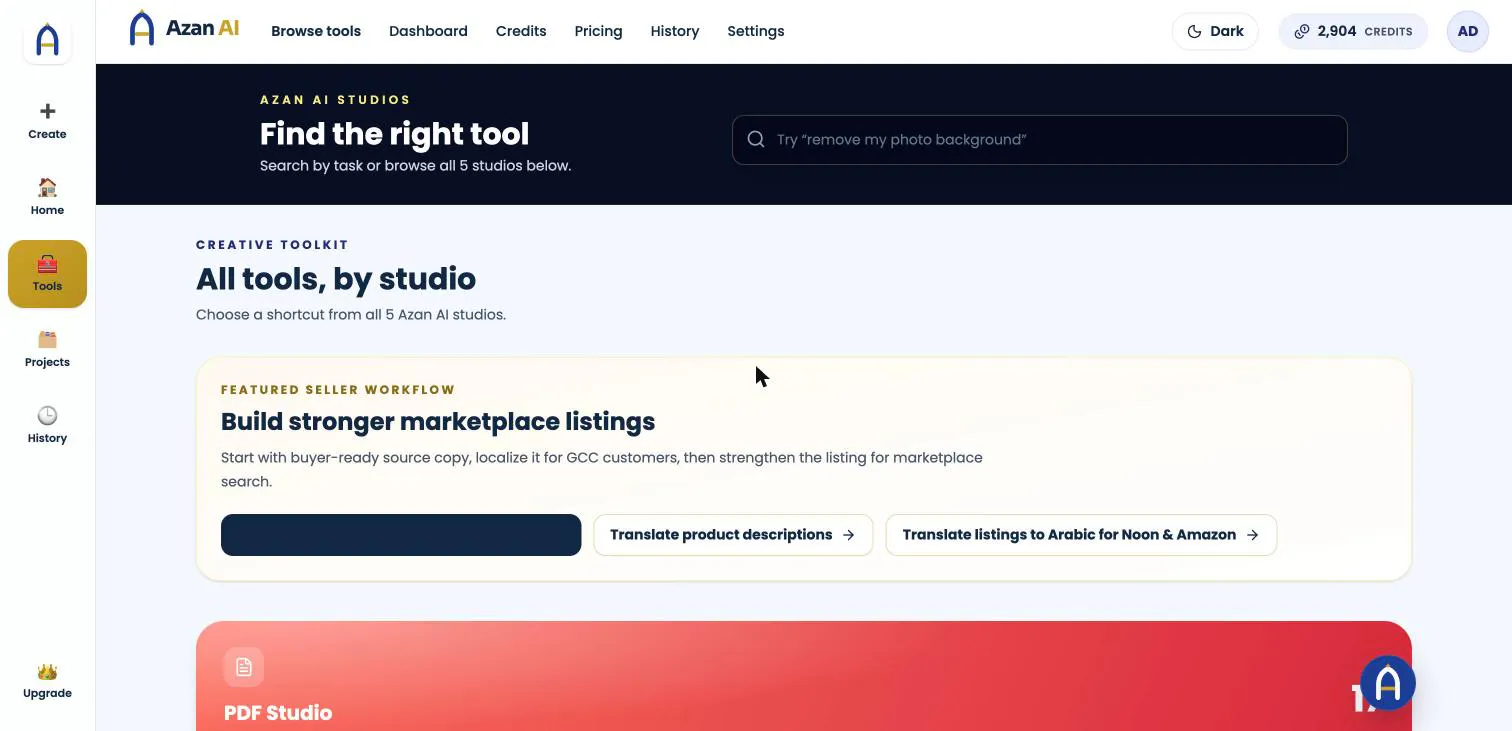Open the AD account avatar menu

(1468, 31)
